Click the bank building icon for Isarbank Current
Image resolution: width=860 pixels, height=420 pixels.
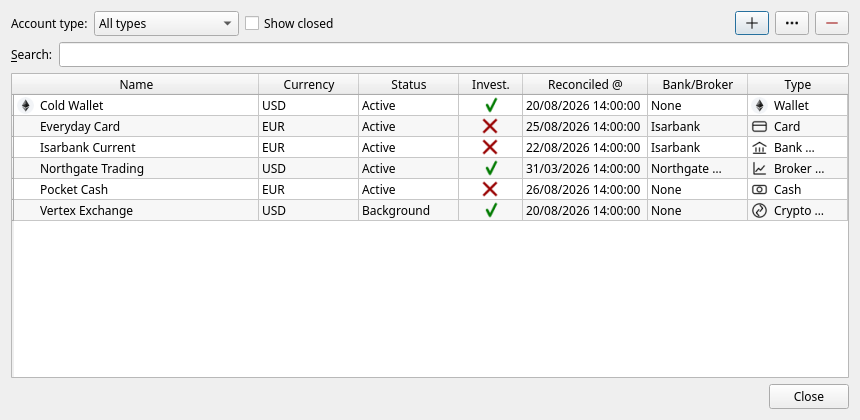point(759,147)
